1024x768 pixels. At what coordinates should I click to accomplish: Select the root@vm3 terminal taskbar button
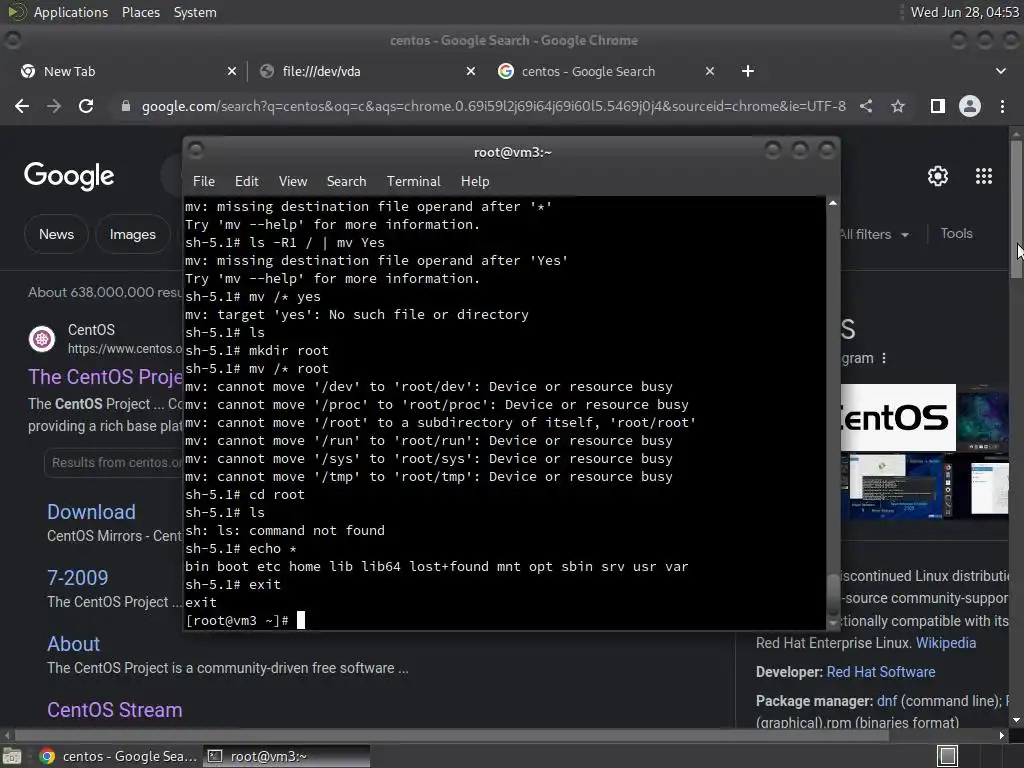coord(287,756)
